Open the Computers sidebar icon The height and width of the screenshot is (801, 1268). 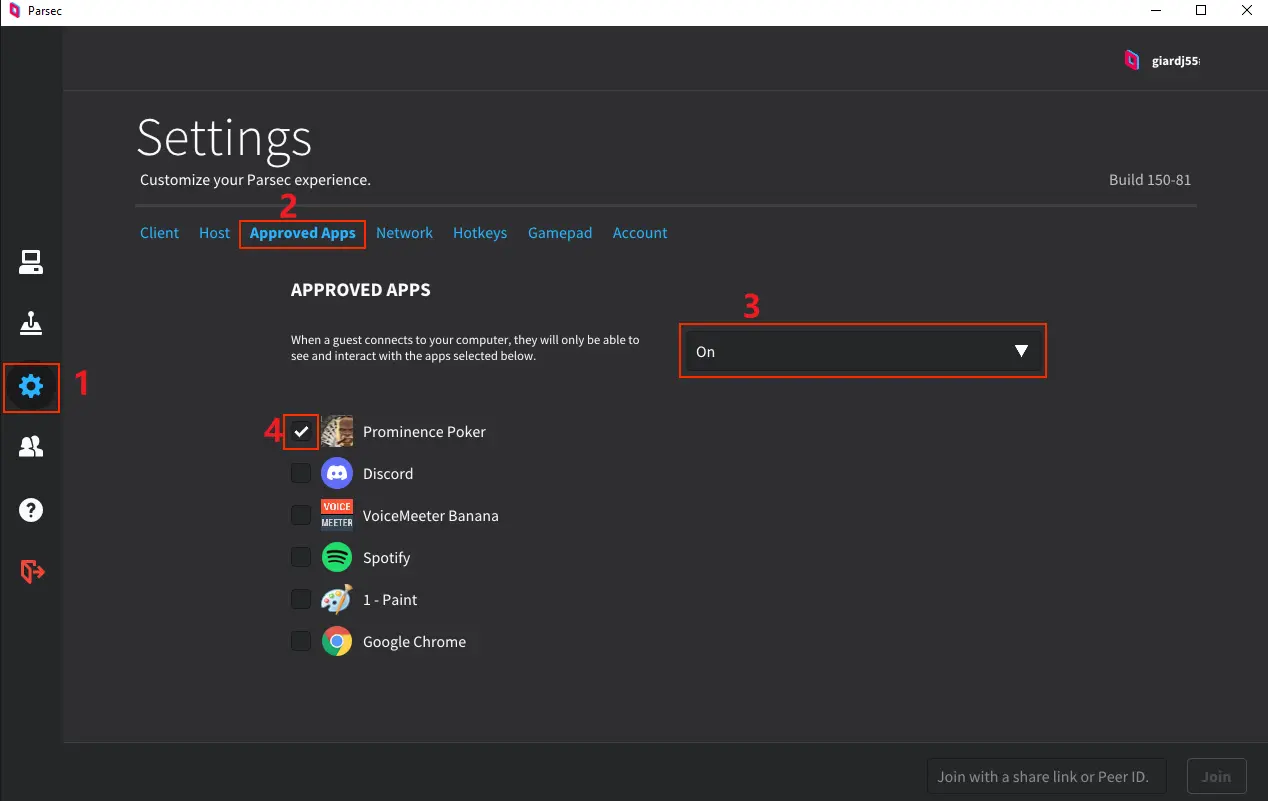click(31, 263)
